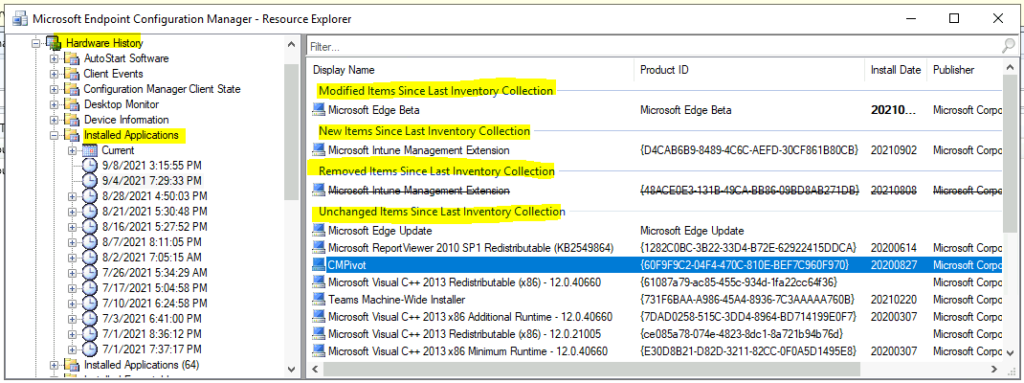Viewport: 1024px width, 383px height.
Task: Click the Teams Machine-Wide Installer icon
Action: pos(319,299)
